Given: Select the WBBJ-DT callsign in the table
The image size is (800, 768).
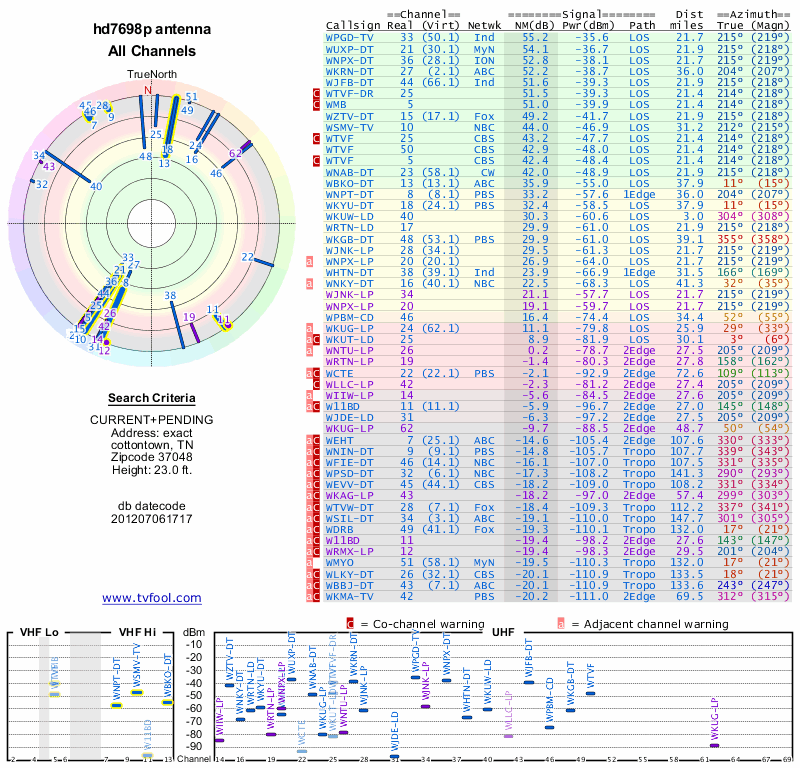Looking at the screenshot, I should tap(349, 585).
